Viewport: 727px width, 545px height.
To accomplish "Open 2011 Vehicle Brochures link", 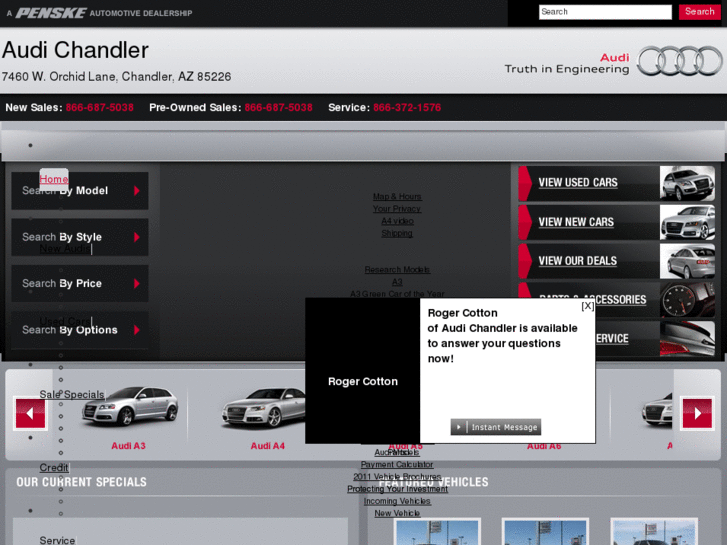I will point(397,476).
